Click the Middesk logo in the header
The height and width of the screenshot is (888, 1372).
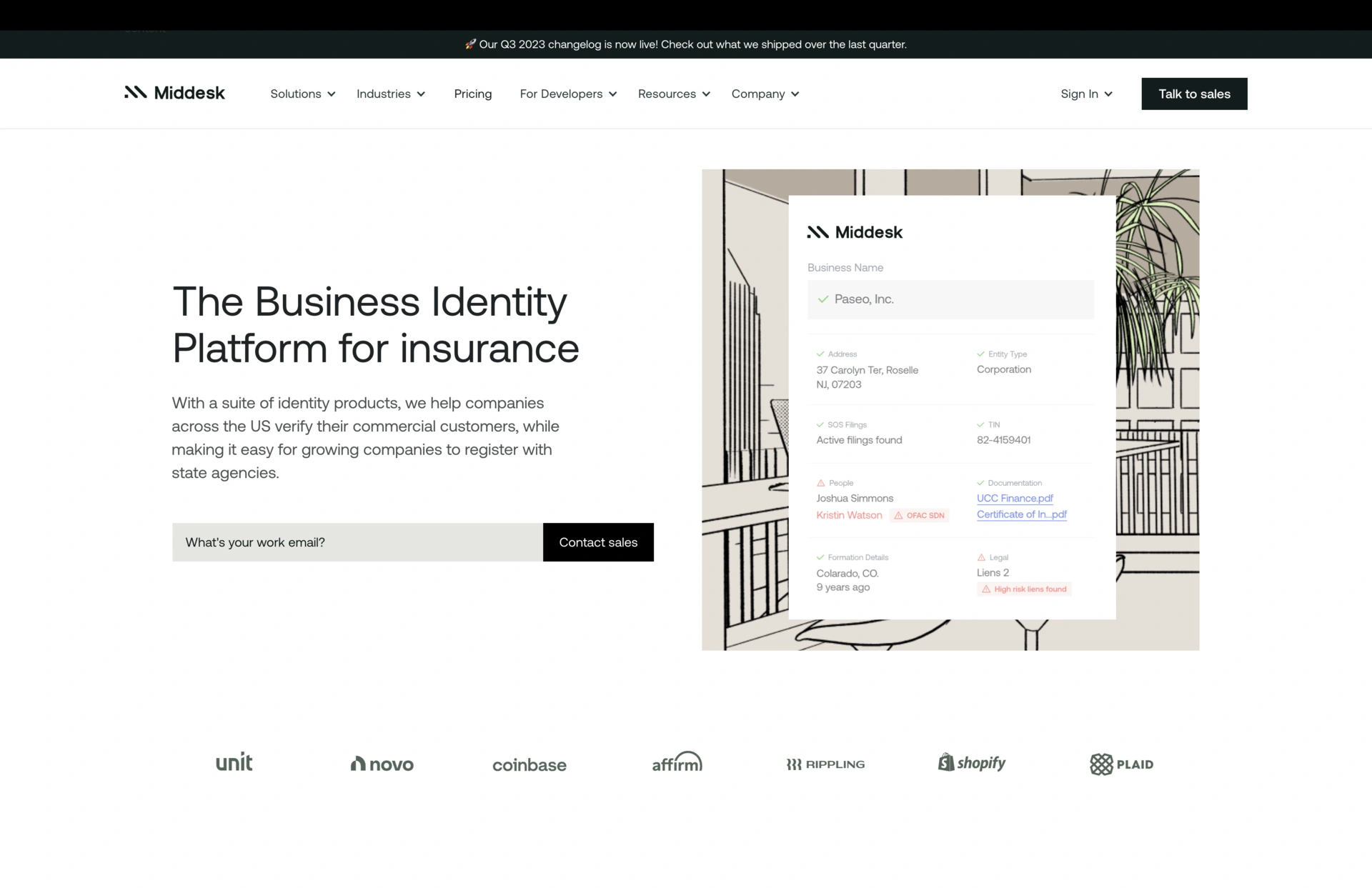[174, 93]
